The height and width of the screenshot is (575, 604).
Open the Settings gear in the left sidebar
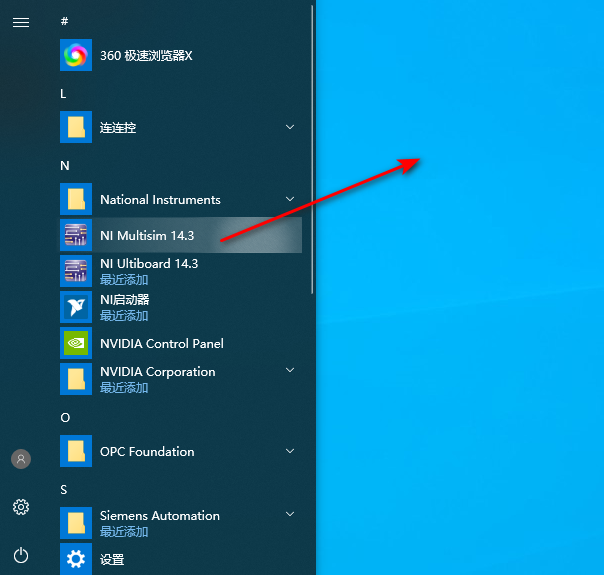[x=21, y=507]
